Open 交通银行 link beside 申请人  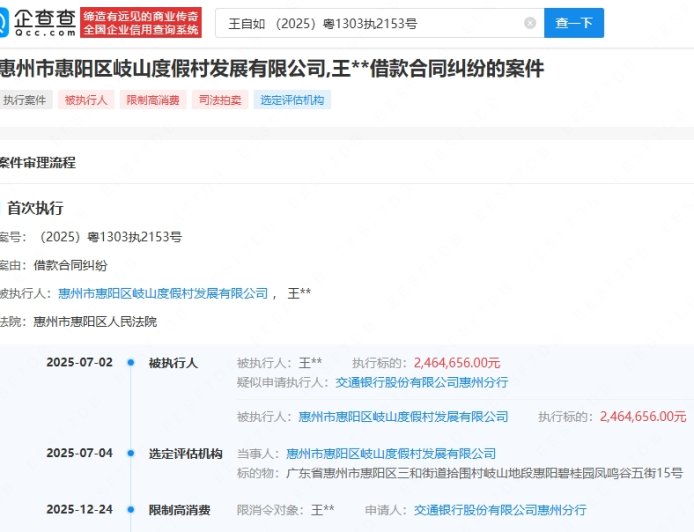click(500, 510)
